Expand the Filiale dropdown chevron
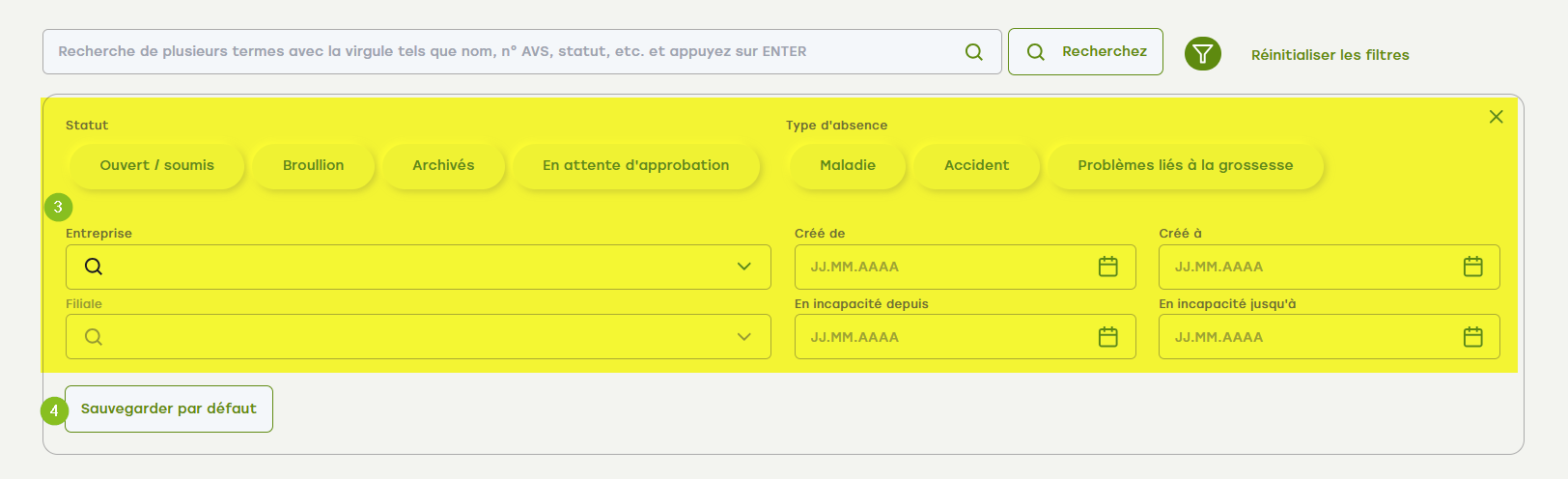 tap(743, 337)
